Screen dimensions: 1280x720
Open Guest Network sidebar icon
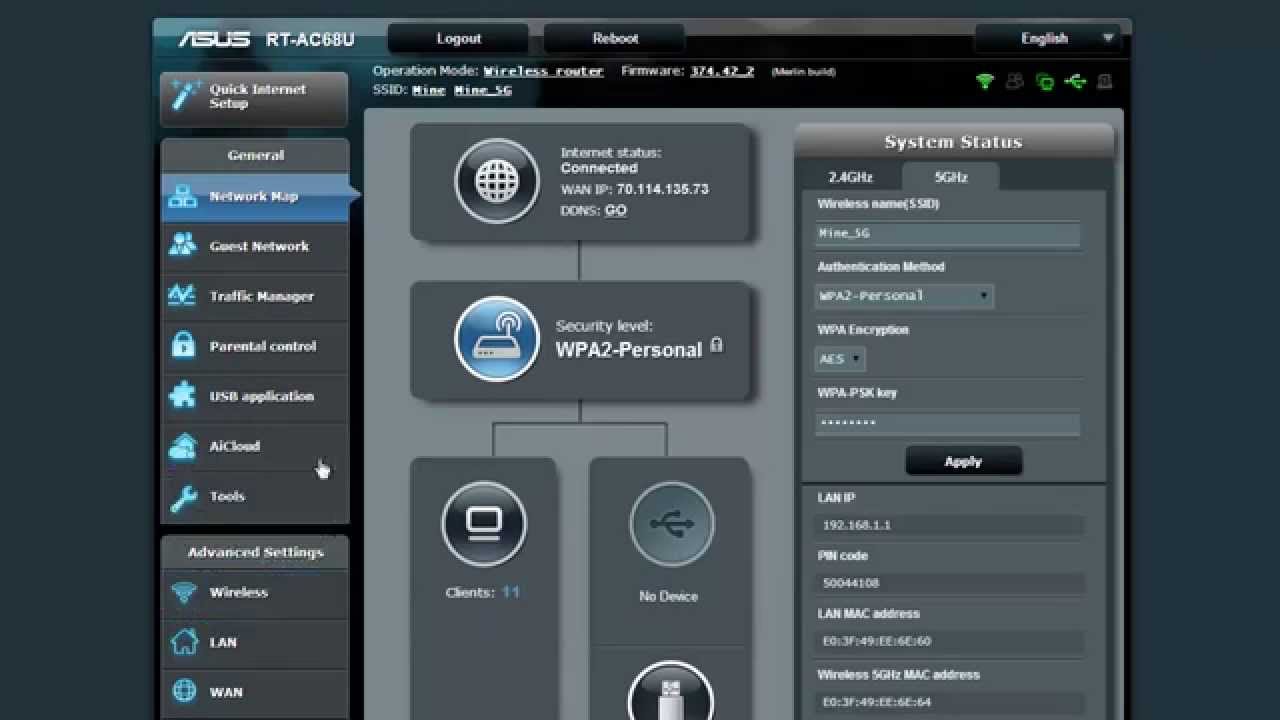[x=183, y=245]
